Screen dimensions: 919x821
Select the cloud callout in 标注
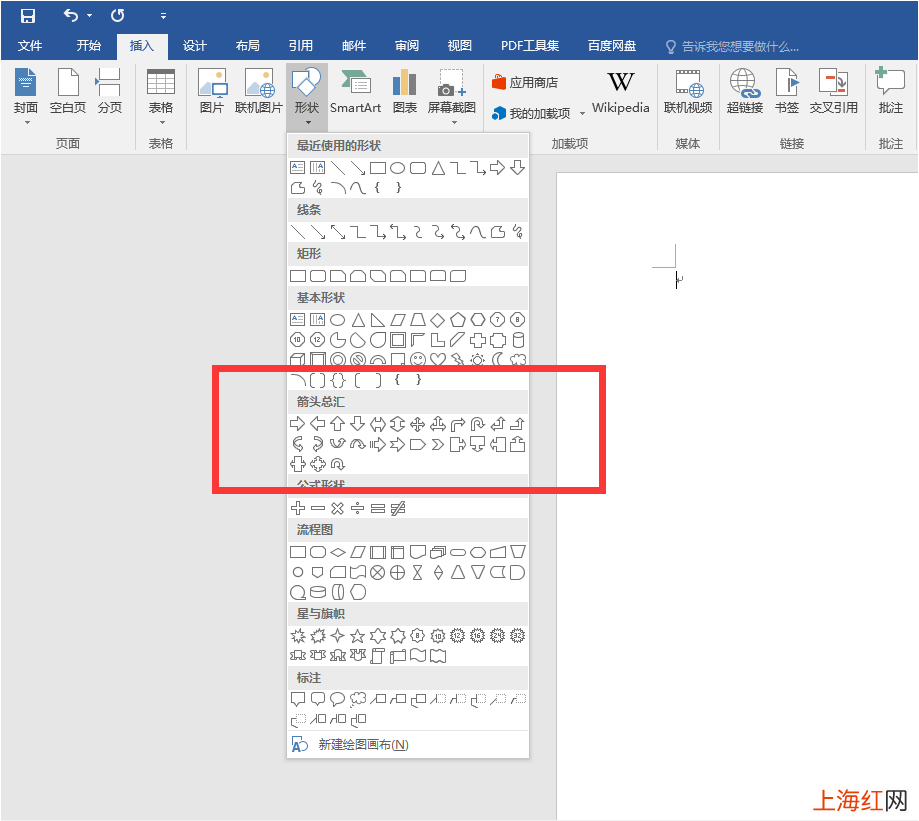tap(358, 699)
